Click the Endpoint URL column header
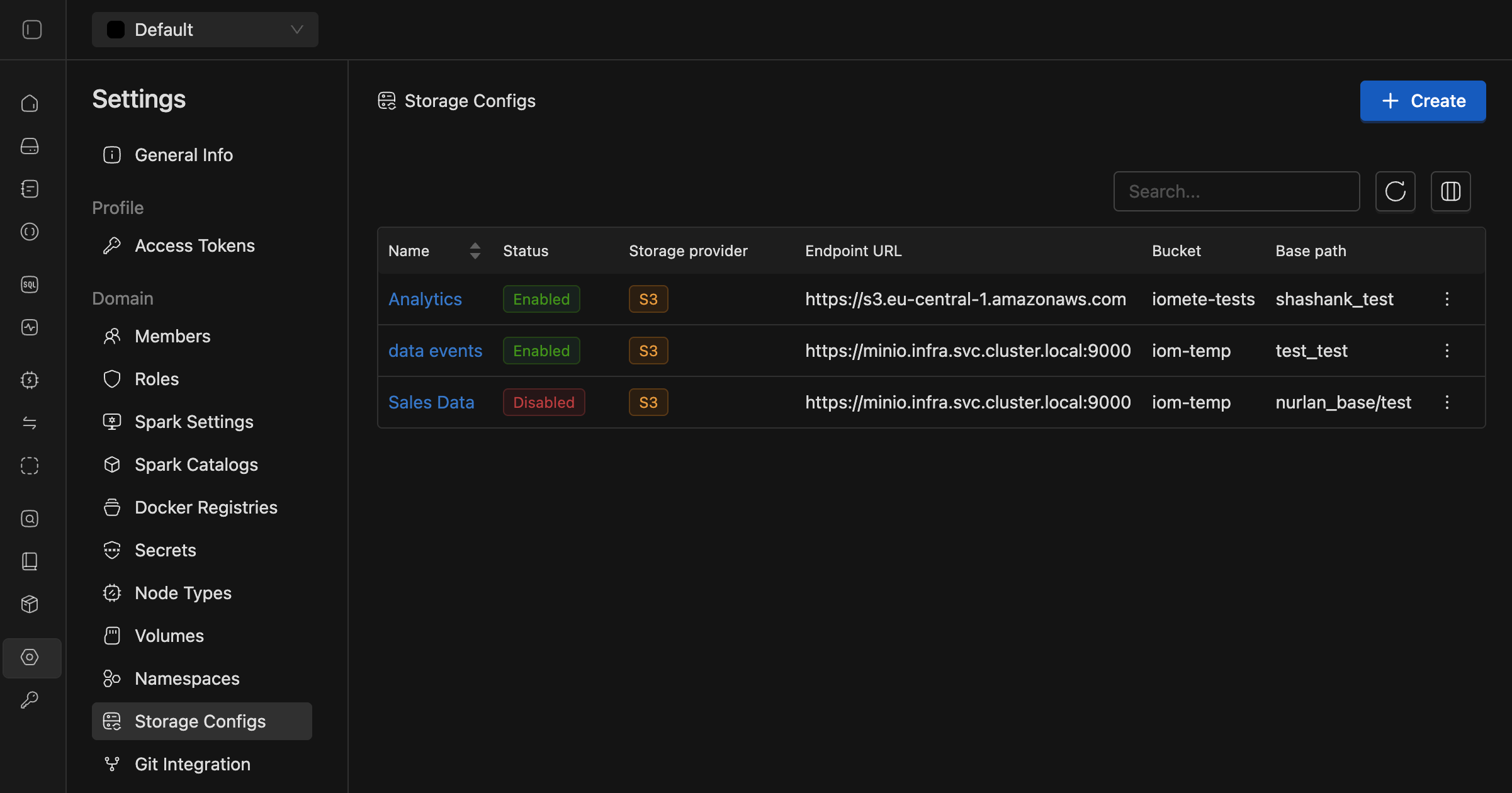 point(853,250)
